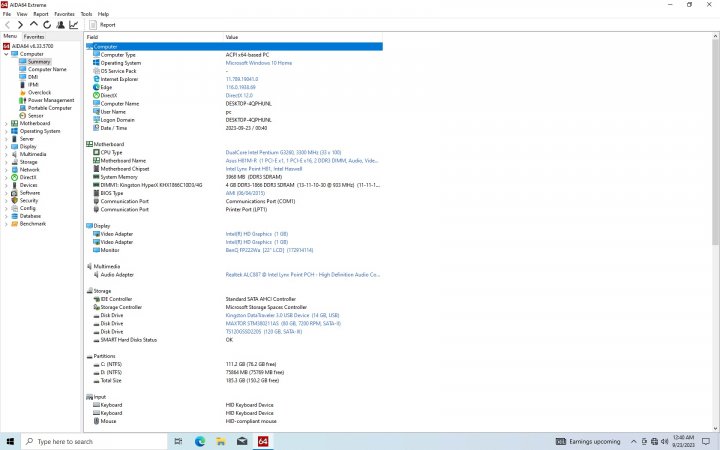720x450 pixels.
Task: Expand the Operating System tree node
Action: coord(6,131)
